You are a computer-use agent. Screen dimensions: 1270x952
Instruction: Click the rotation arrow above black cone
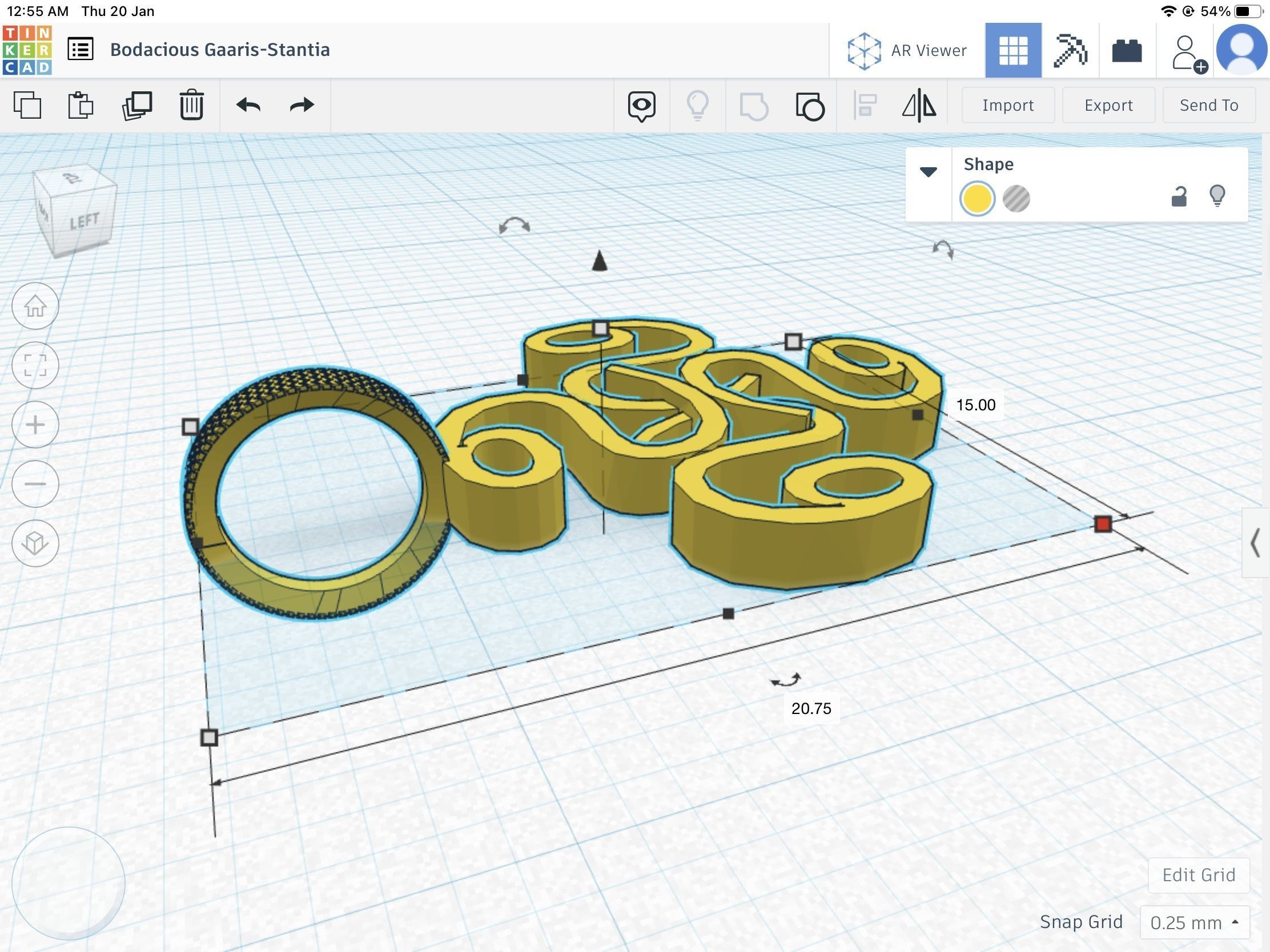coord(515,225)
